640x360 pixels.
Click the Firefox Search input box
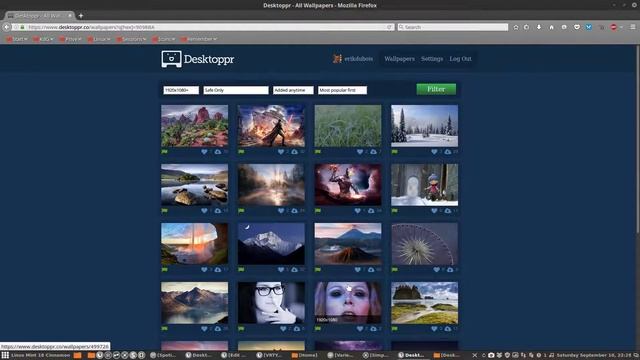coord(453,27)
